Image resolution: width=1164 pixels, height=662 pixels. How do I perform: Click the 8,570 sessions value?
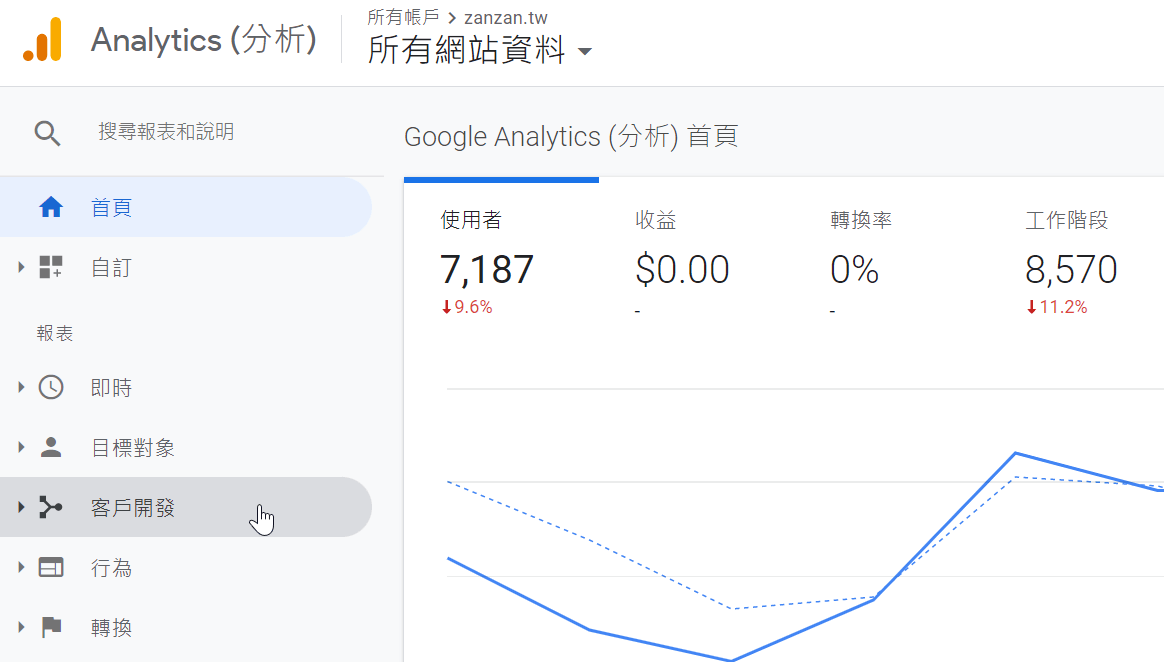(1071, 269)
